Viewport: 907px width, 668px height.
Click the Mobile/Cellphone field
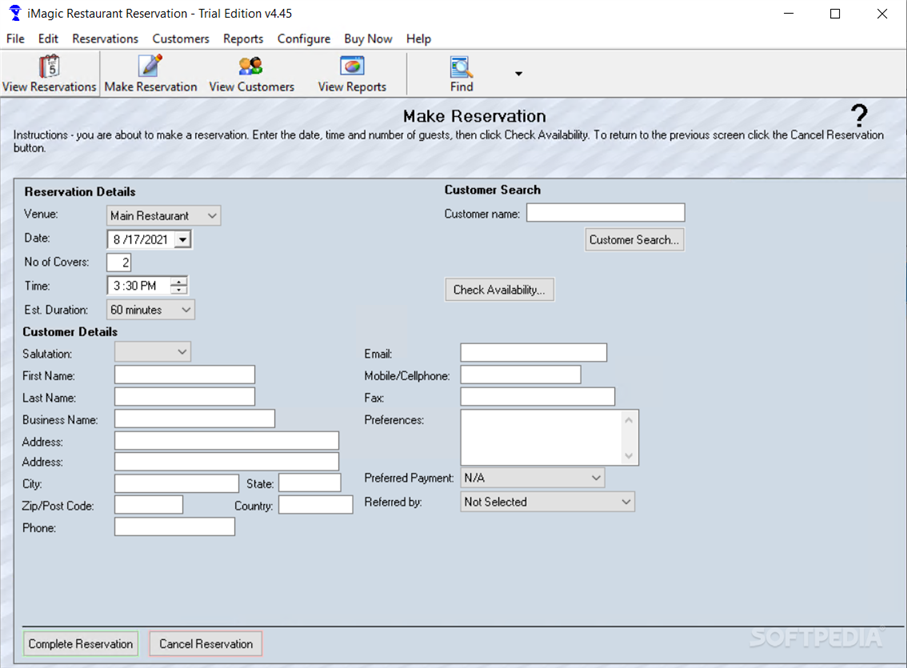pyautogui.click(x=521, y=375)
